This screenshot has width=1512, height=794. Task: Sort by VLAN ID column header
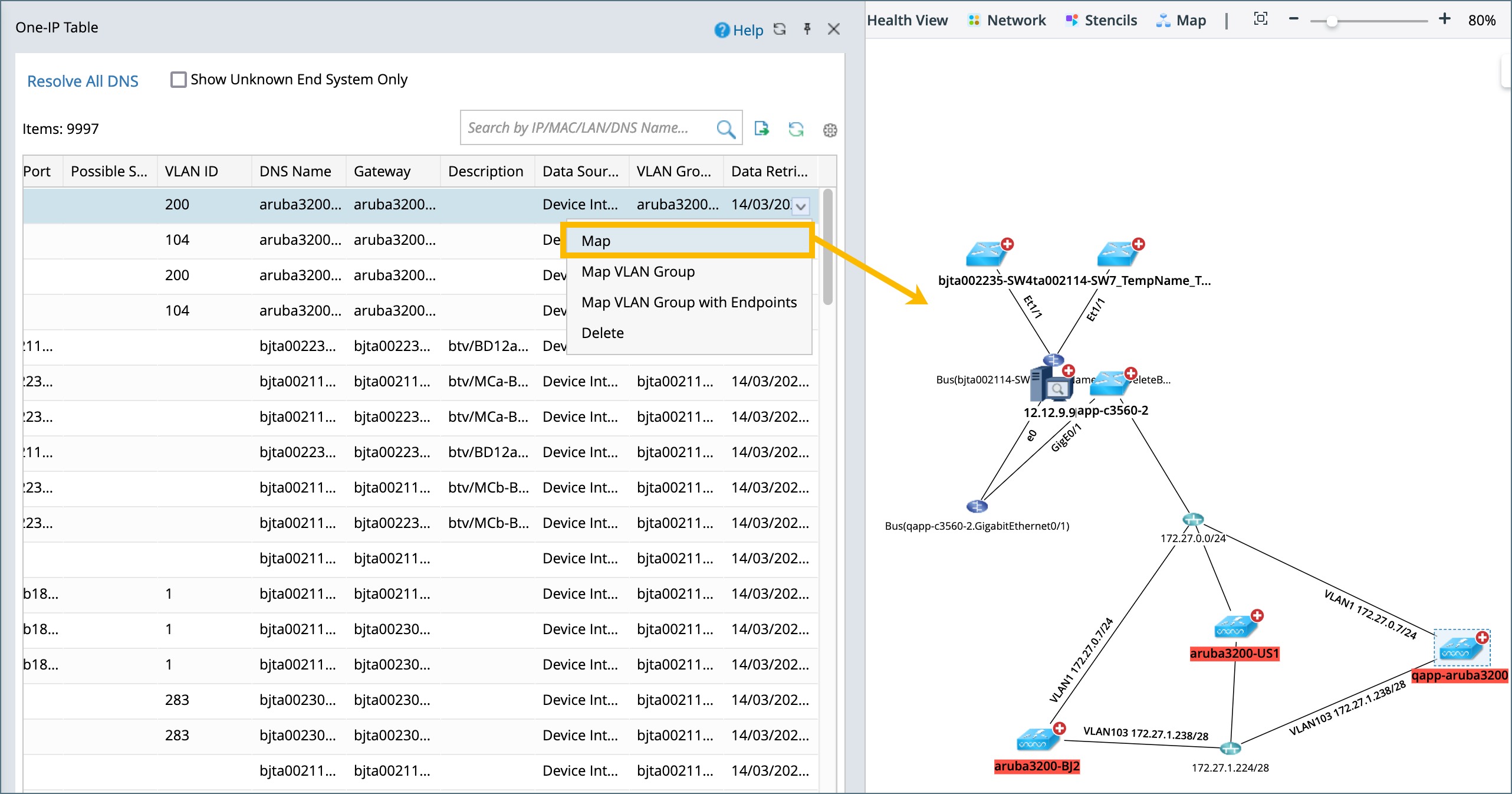click(204, 171)
